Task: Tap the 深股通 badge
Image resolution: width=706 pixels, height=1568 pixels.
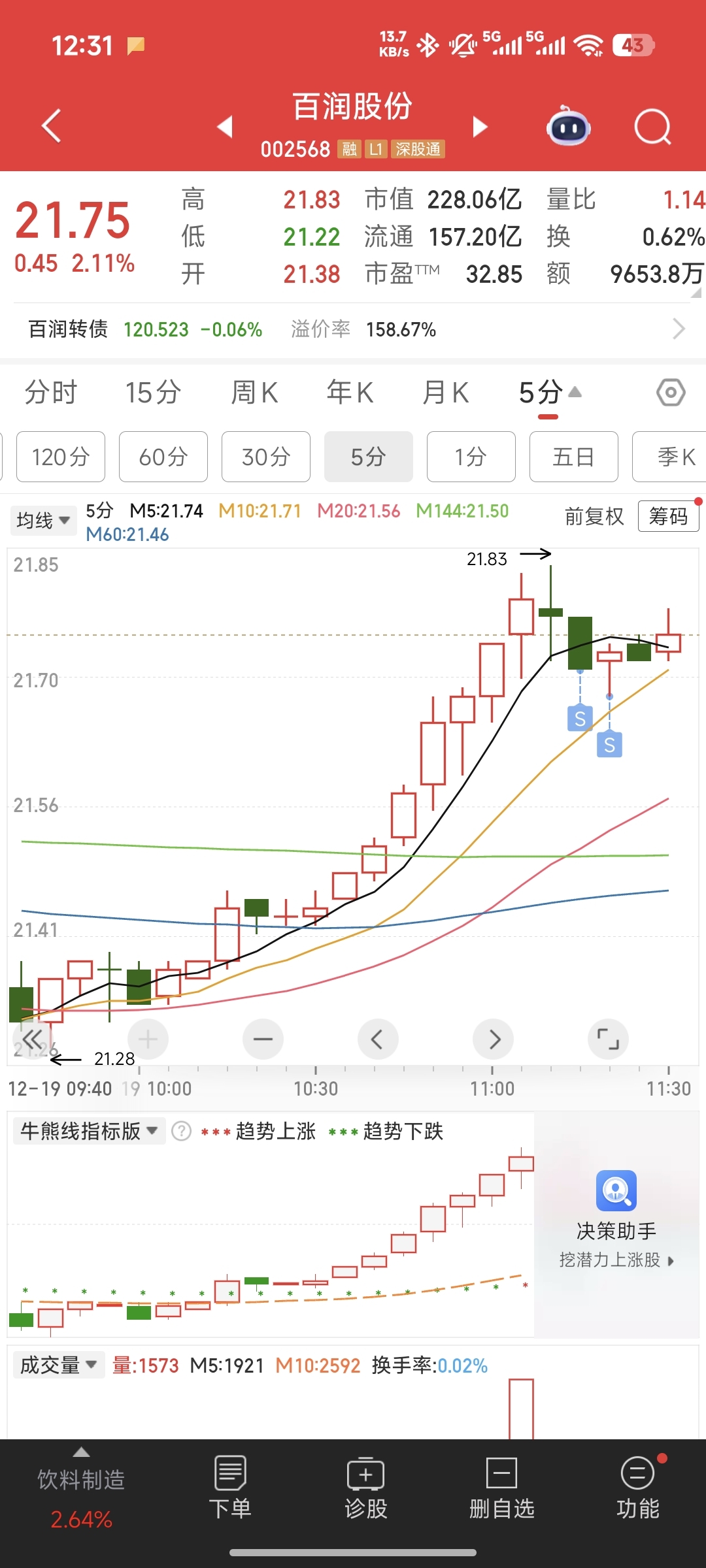Action: (x=418, y=149)
